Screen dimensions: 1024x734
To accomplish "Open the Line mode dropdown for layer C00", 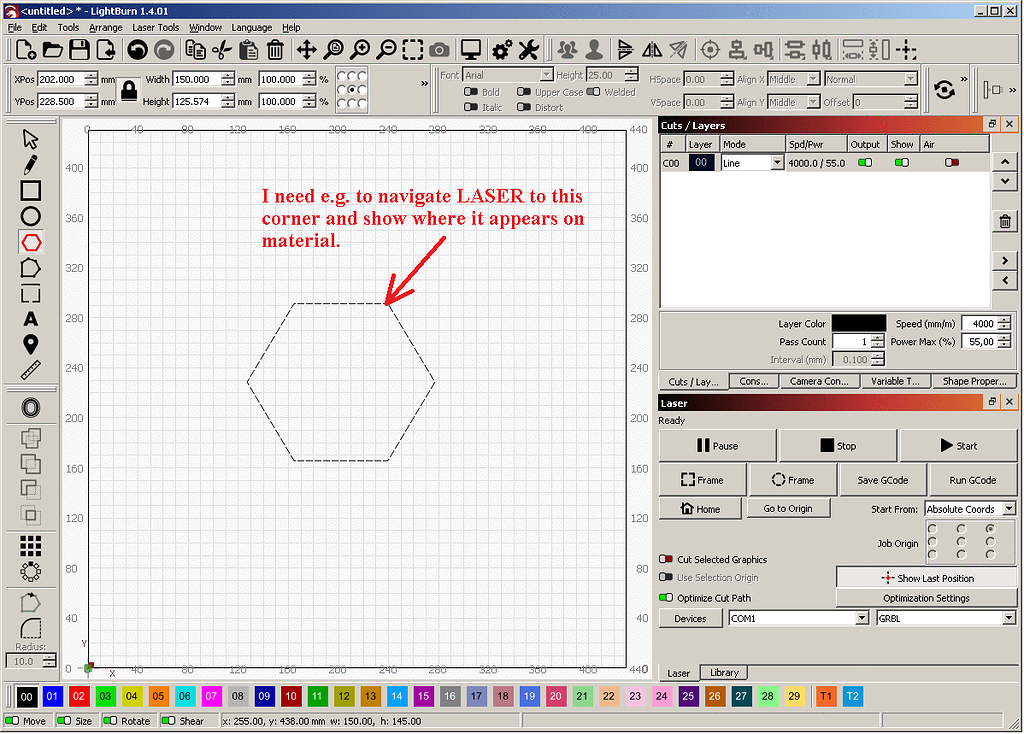I will (x=752, y=162).
